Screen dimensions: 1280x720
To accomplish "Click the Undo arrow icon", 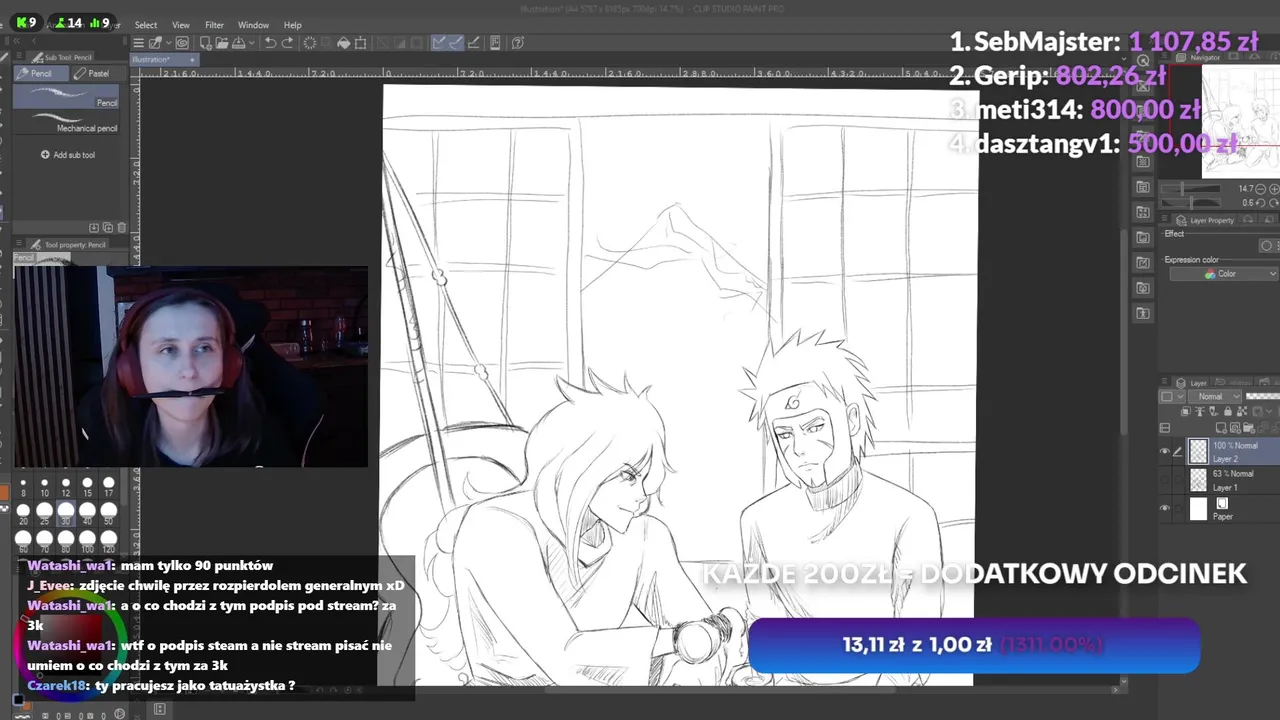I will [x=270, y=42].
